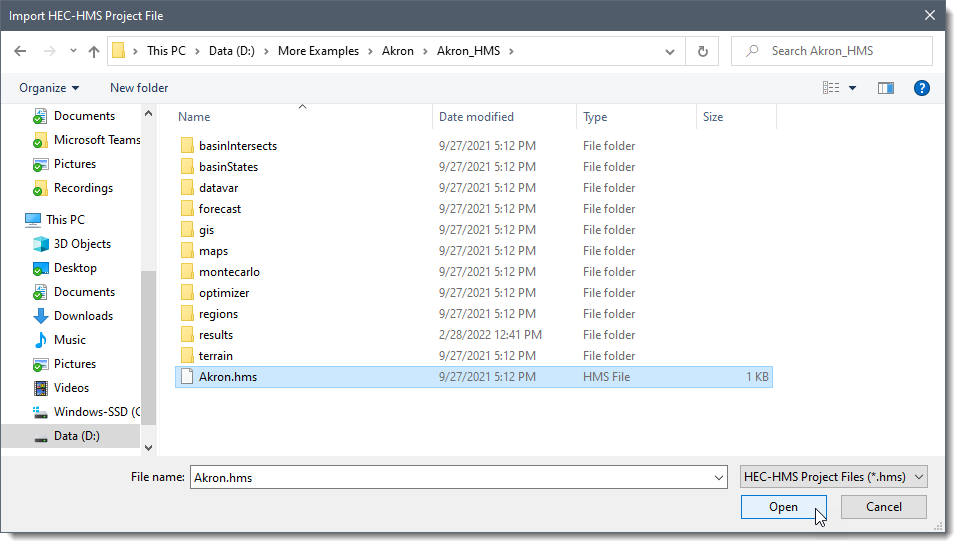Click the '2/28/2022 12:41 PM' date cell
The width and height of the screenshot is (961, 548).
point(490,335)
